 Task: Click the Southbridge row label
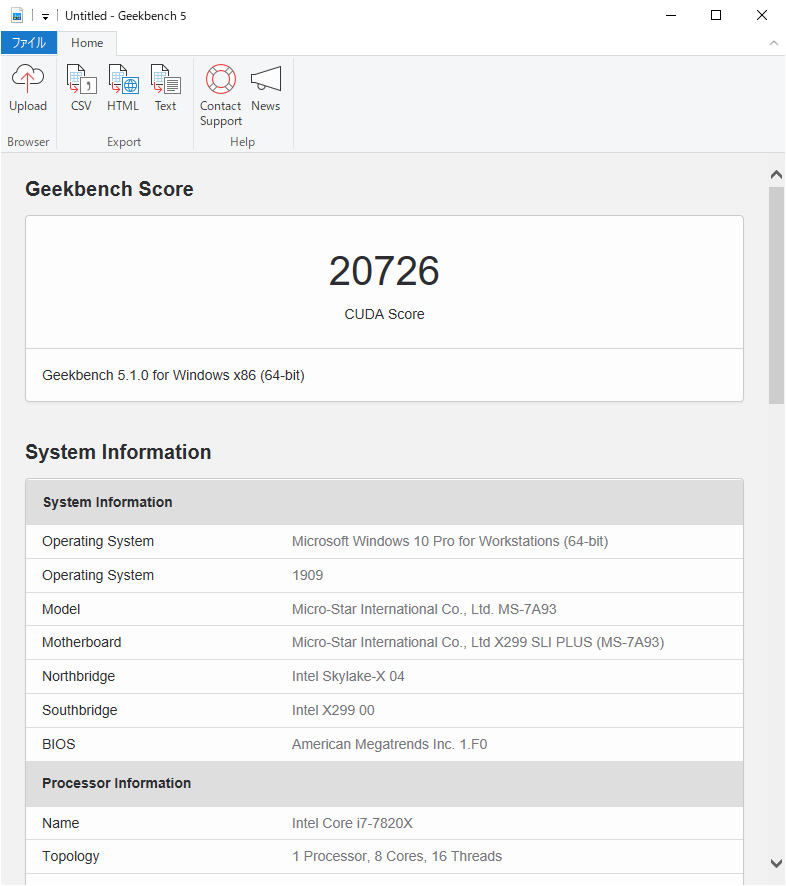tap(80, 710)
